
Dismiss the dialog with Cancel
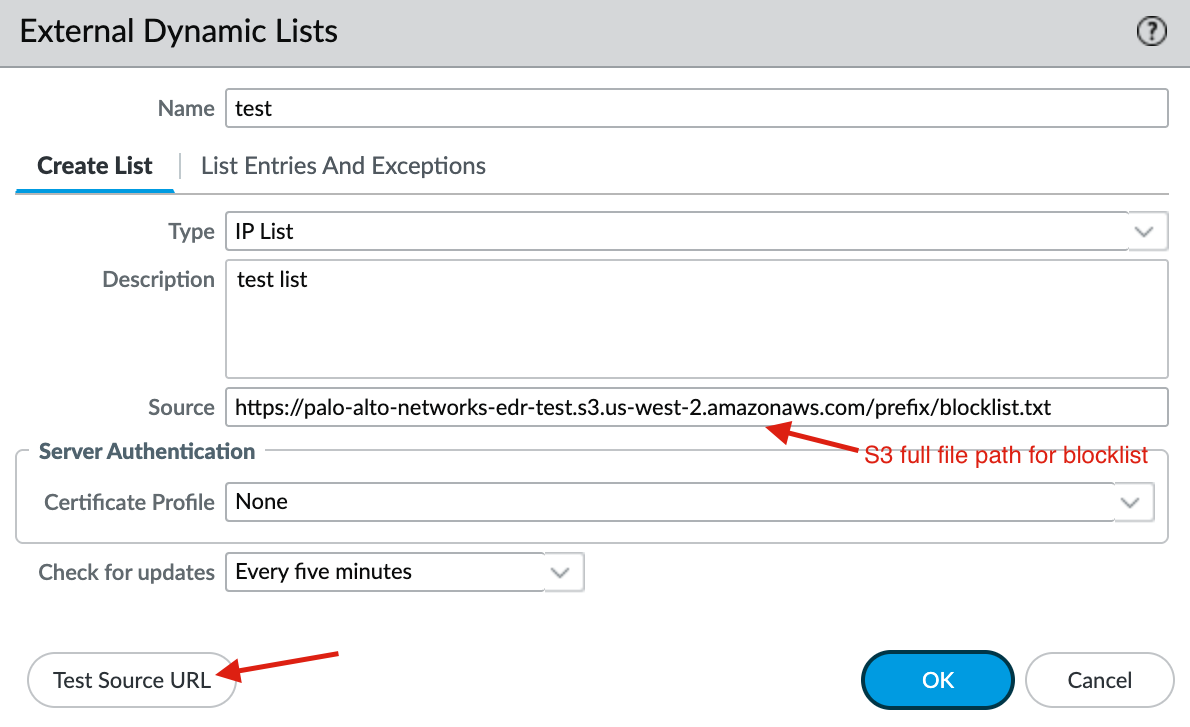point(1099,680)
